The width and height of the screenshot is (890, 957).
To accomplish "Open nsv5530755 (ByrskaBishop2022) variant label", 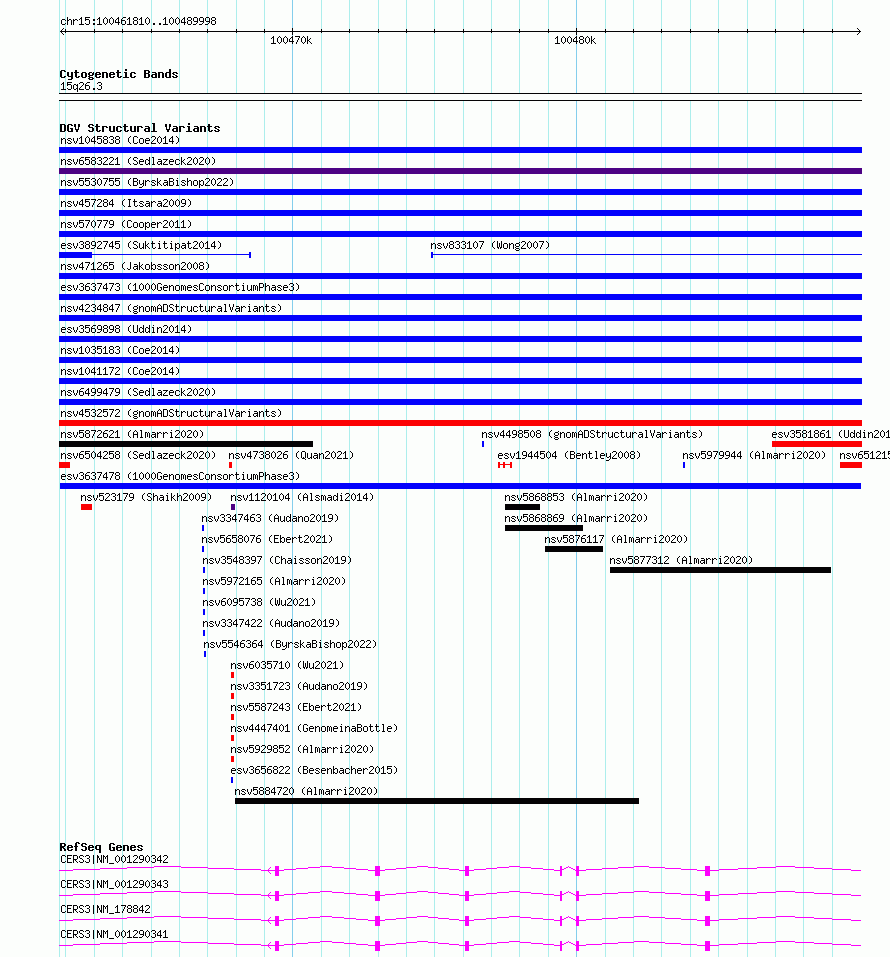I will 147,182.
